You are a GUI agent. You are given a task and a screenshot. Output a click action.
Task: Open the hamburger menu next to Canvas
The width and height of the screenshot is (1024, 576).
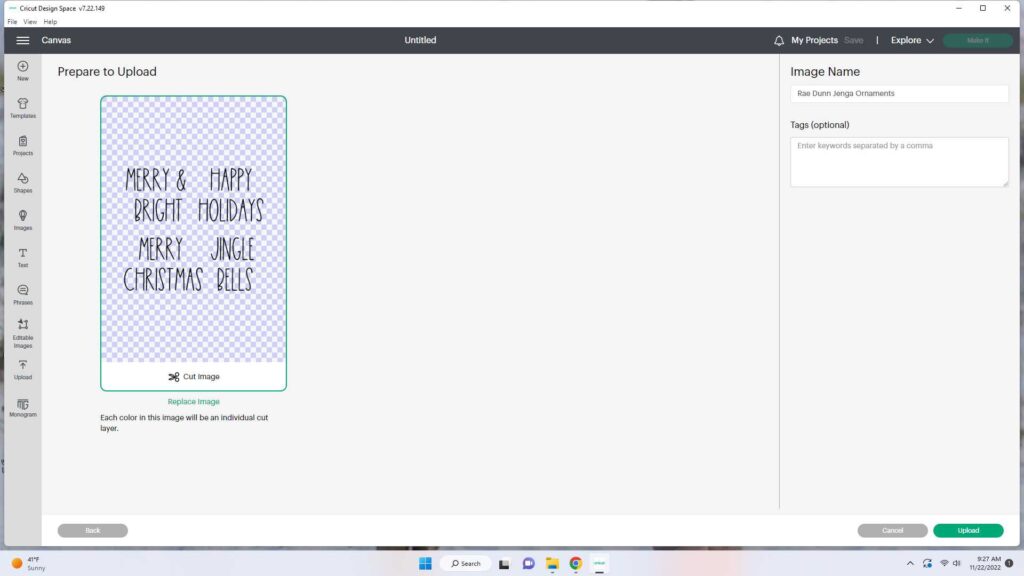click(x=23, y=40)
